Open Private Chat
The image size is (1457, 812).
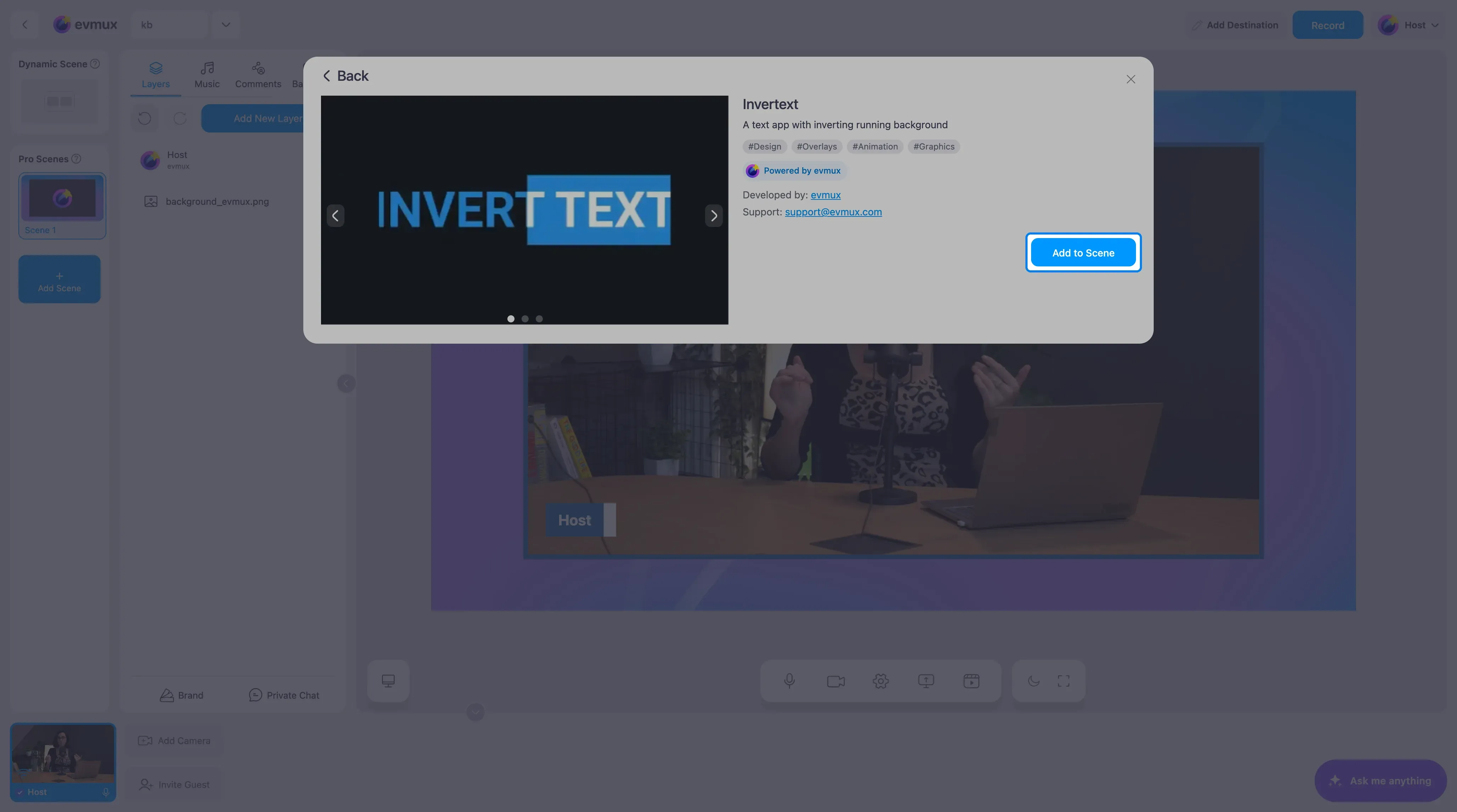point(284,695)
